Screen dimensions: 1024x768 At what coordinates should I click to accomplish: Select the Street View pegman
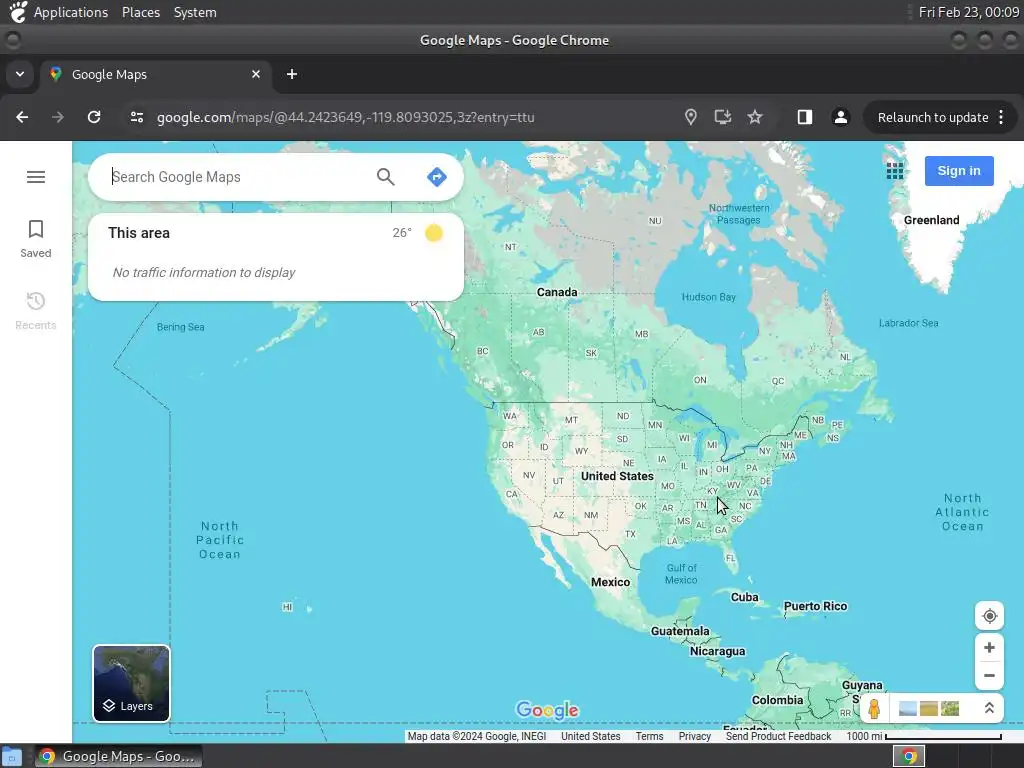tap(874, 709)
